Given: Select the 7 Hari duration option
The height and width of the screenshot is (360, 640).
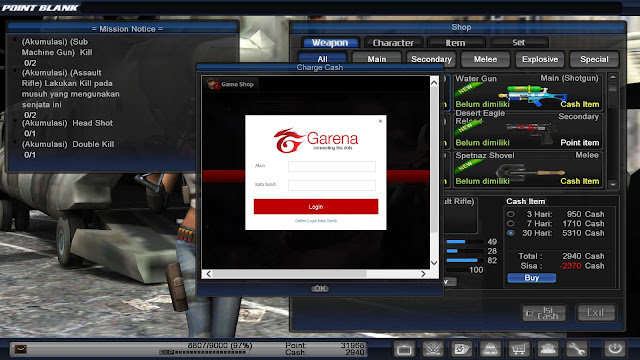Looking at the screenshot, I should [x=511, y=224].
